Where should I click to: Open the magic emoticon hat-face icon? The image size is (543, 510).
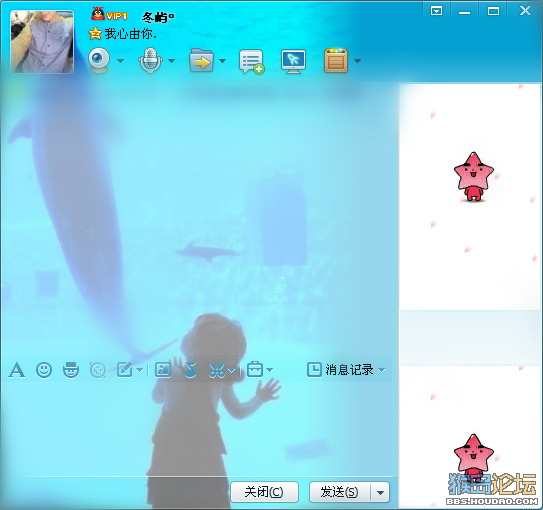coord(71,370)
